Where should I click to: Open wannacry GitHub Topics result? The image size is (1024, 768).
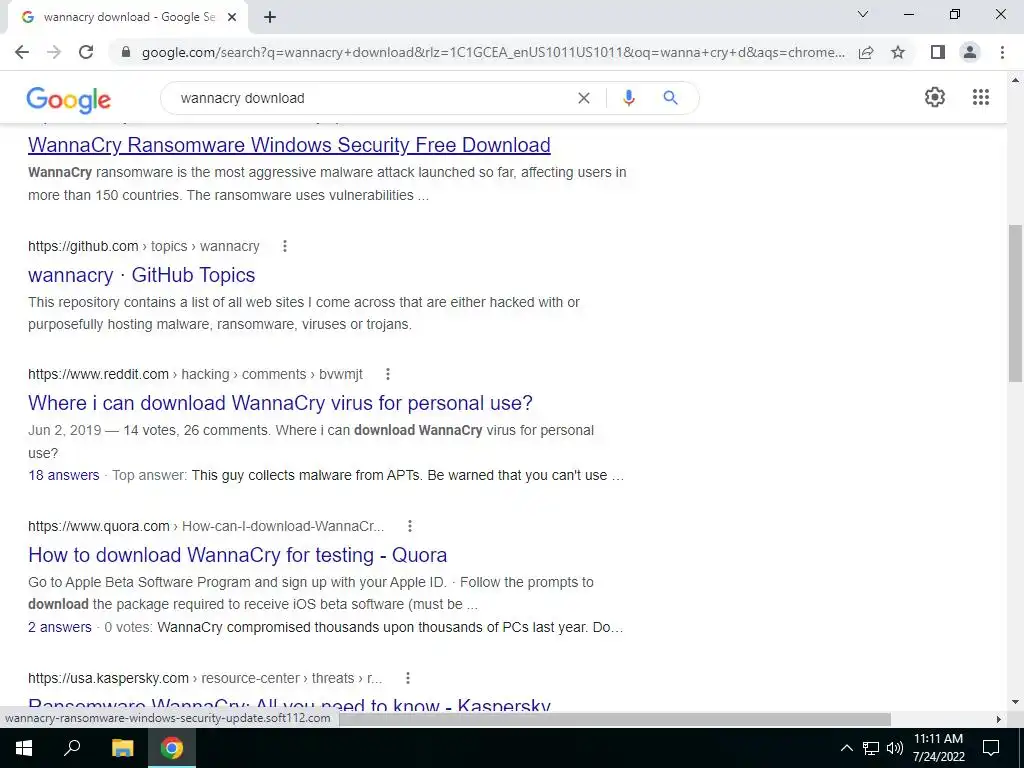[142, 275]
